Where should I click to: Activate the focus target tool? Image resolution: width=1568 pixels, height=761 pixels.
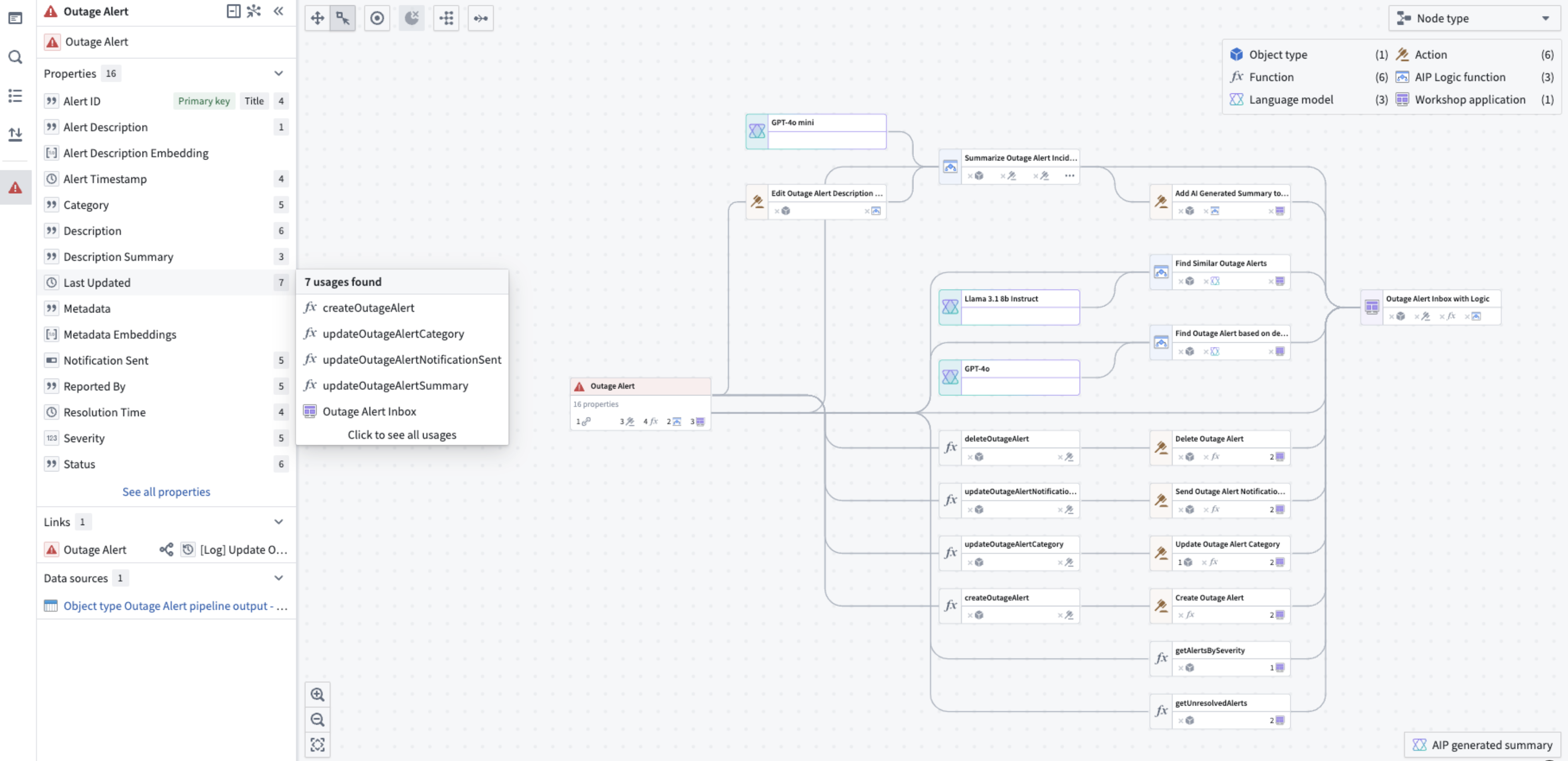click(377, 18)
